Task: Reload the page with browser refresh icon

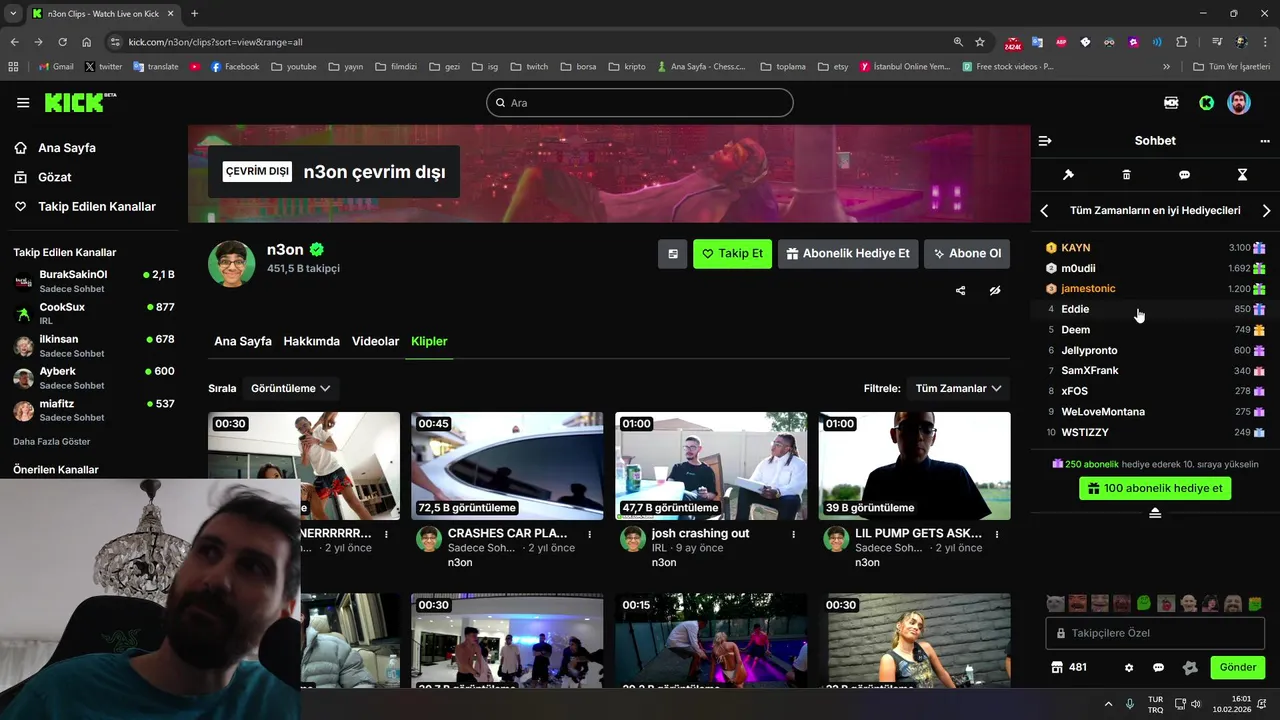Action: (x=62, y=42)
